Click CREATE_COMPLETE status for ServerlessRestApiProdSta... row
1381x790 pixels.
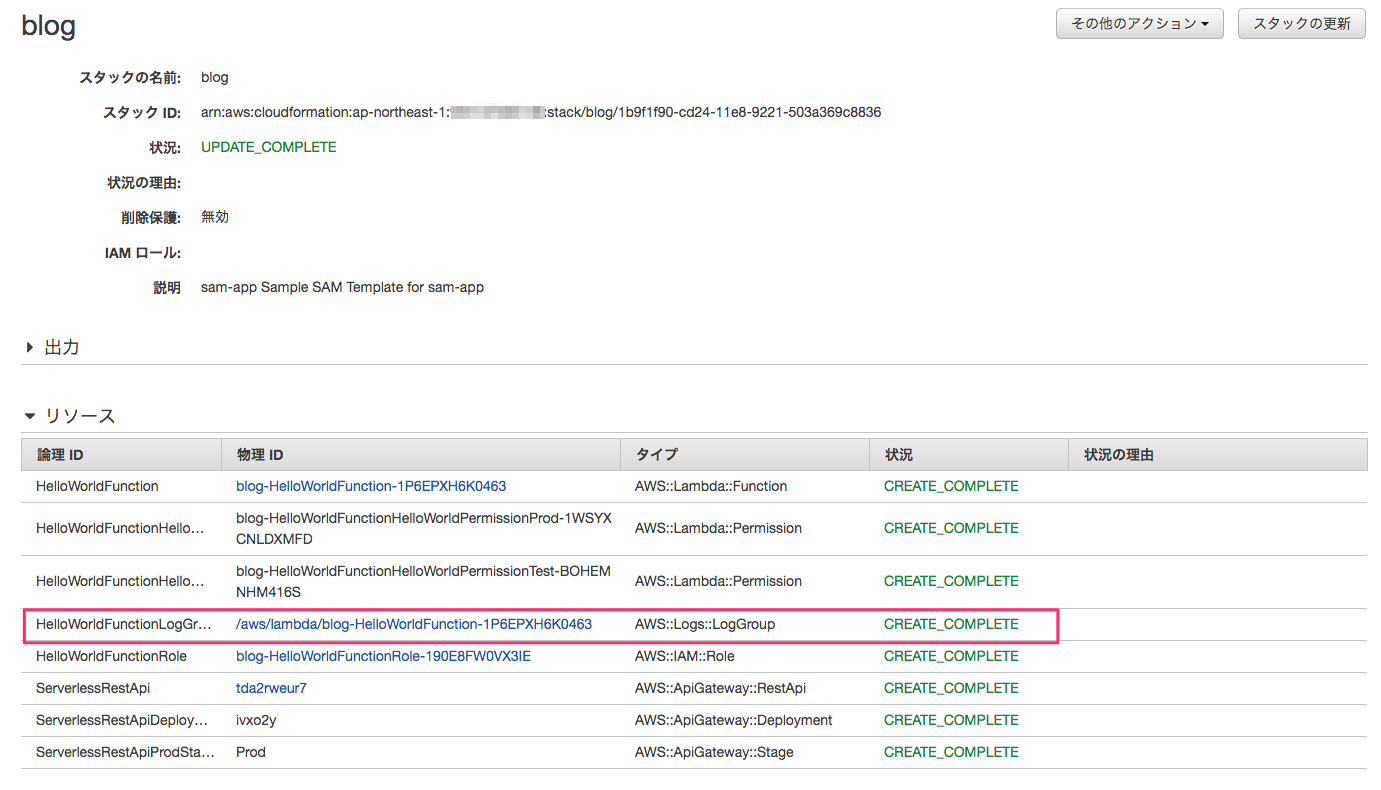(x=950, y=751)
